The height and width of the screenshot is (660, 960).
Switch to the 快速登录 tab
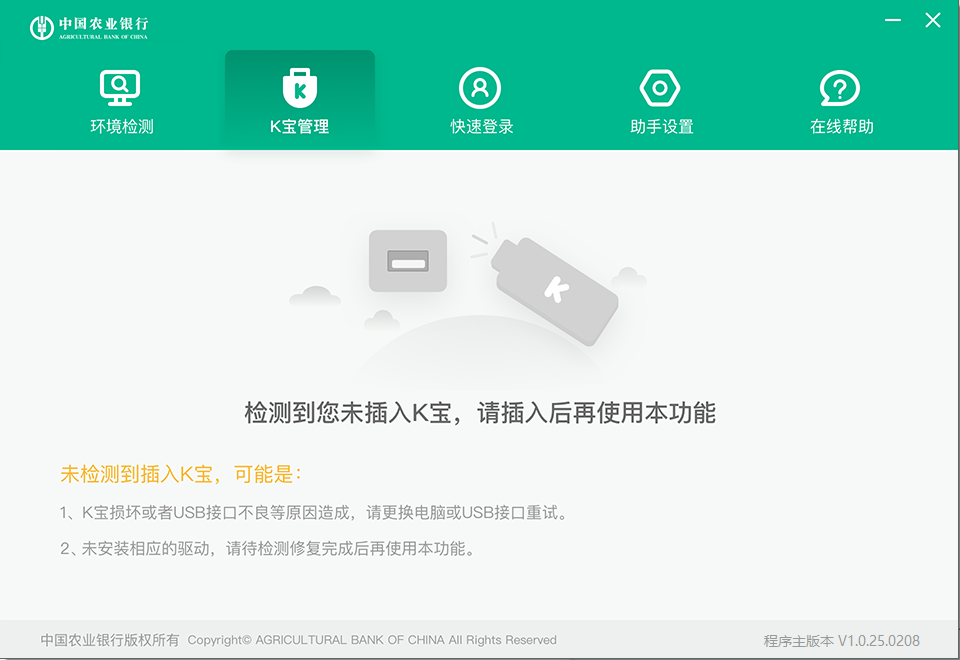tap(480, 100)
